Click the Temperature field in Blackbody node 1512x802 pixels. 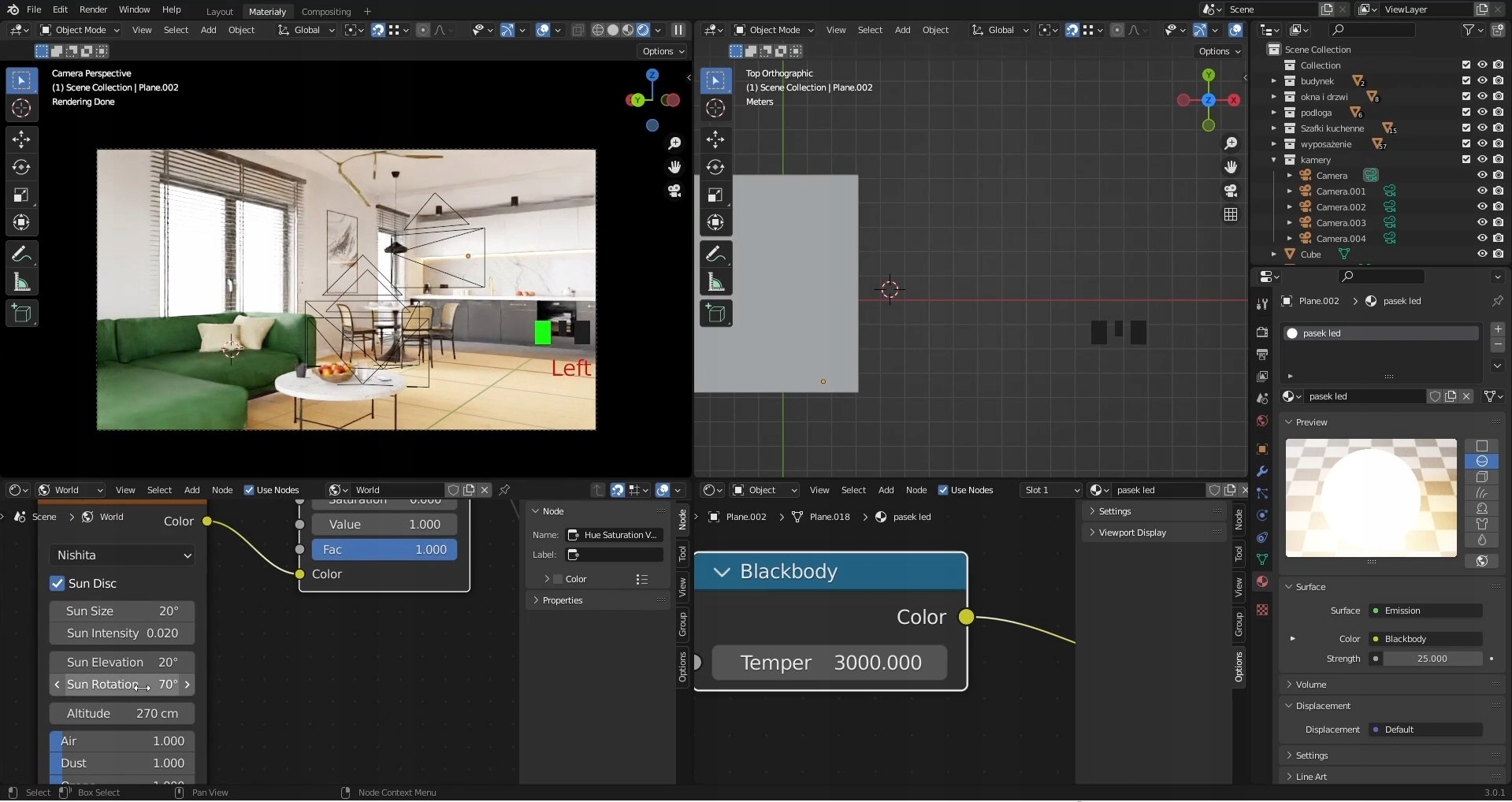click(x=829, y=663)
